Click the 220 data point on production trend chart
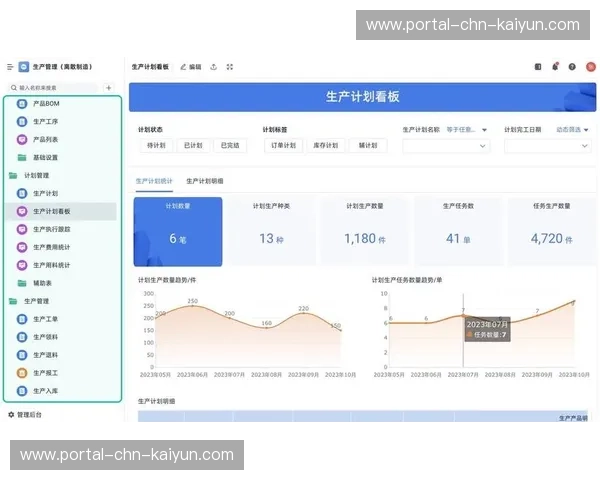This screenshot has width=600, height=480. [303, 313]
